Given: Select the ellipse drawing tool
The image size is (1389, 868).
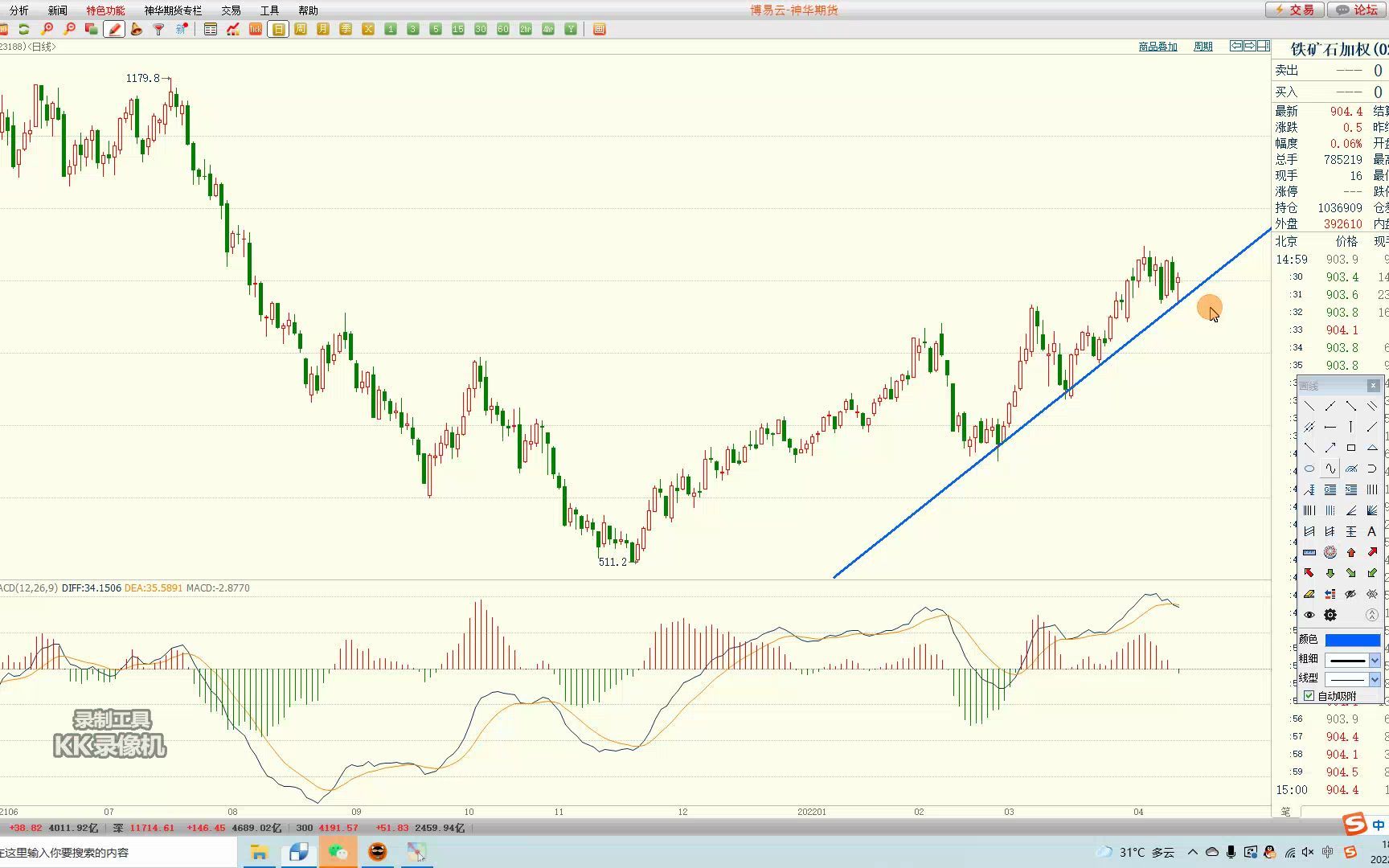Looking at the screenshot, I should (x=1309, y=469).
